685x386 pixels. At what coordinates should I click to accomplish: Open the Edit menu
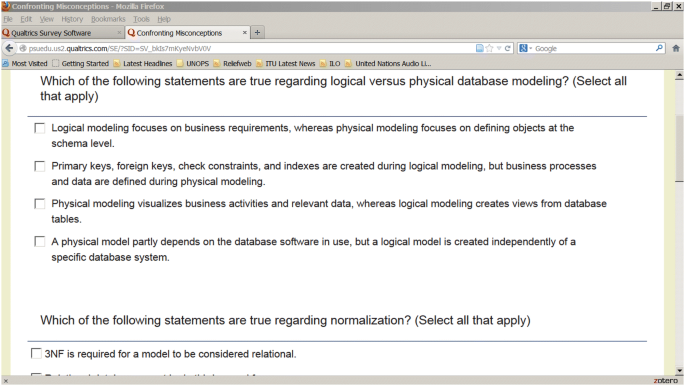(x=26, y=19)
